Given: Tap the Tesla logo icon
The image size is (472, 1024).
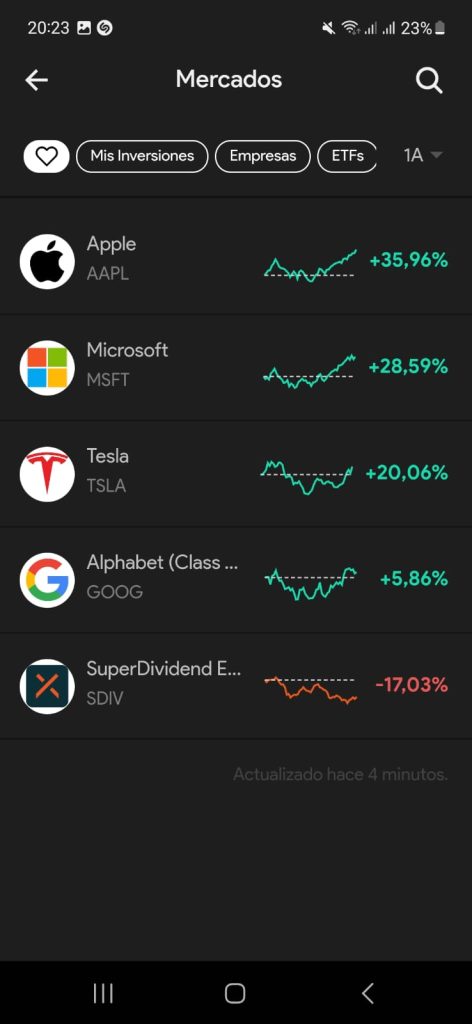Looking at the screenshot, I should [x=47, y=474].
